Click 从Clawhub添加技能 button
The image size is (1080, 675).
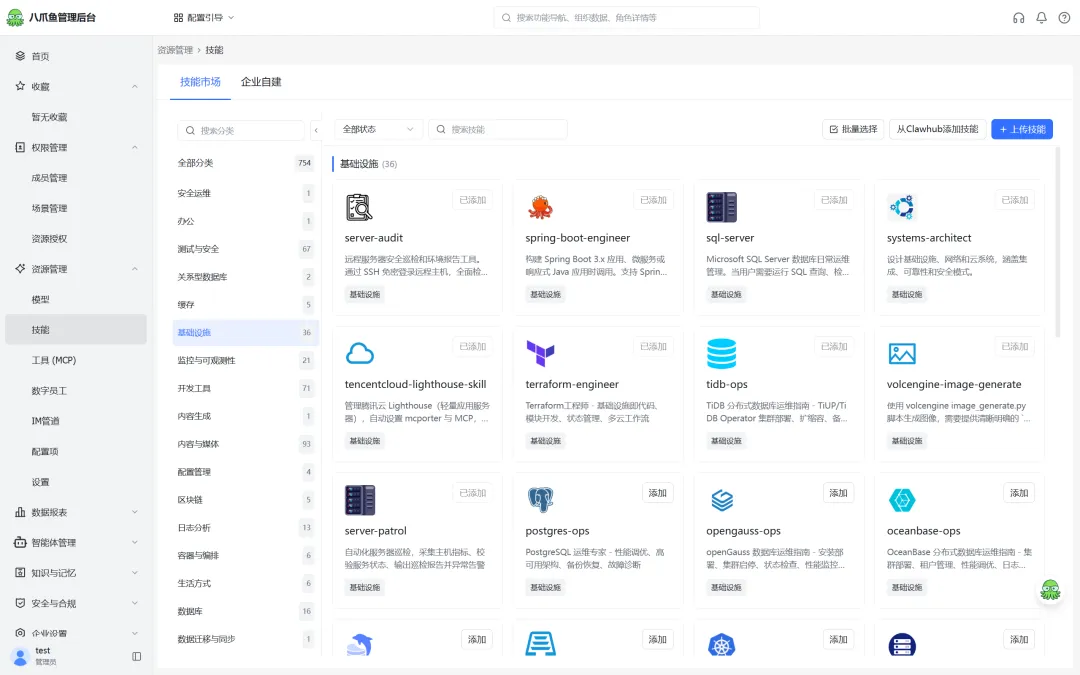[937, 129]
